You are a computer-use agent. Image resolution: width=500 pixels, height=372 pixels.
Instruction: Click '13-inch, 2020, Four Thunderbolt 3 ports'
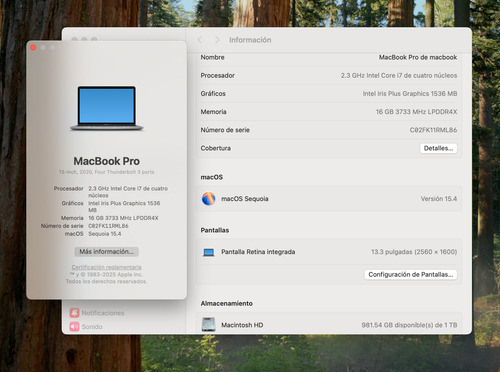pyautogui.click(x=107, y=172)
